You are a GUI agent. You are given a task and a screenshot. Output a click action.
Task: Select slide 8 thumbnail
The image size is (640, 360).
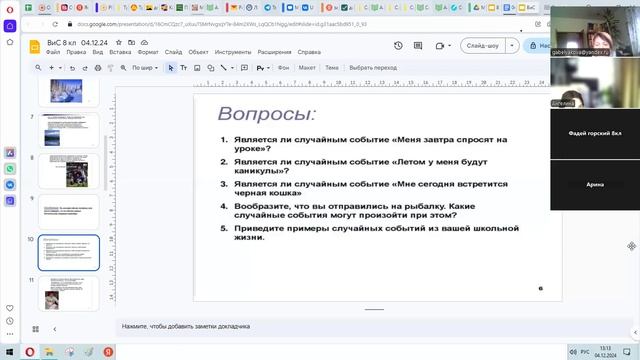tap(69, 171)
